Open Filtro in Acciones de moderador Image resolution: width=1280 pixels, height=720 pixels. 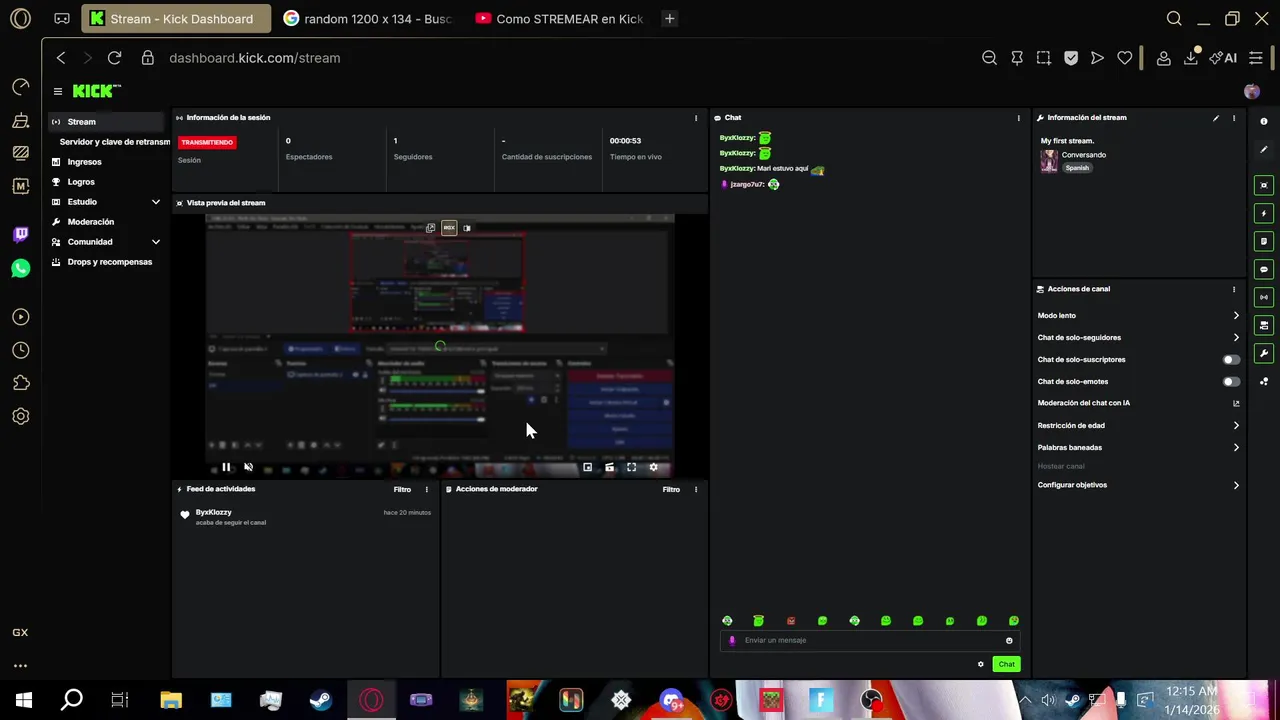[671, 489]
